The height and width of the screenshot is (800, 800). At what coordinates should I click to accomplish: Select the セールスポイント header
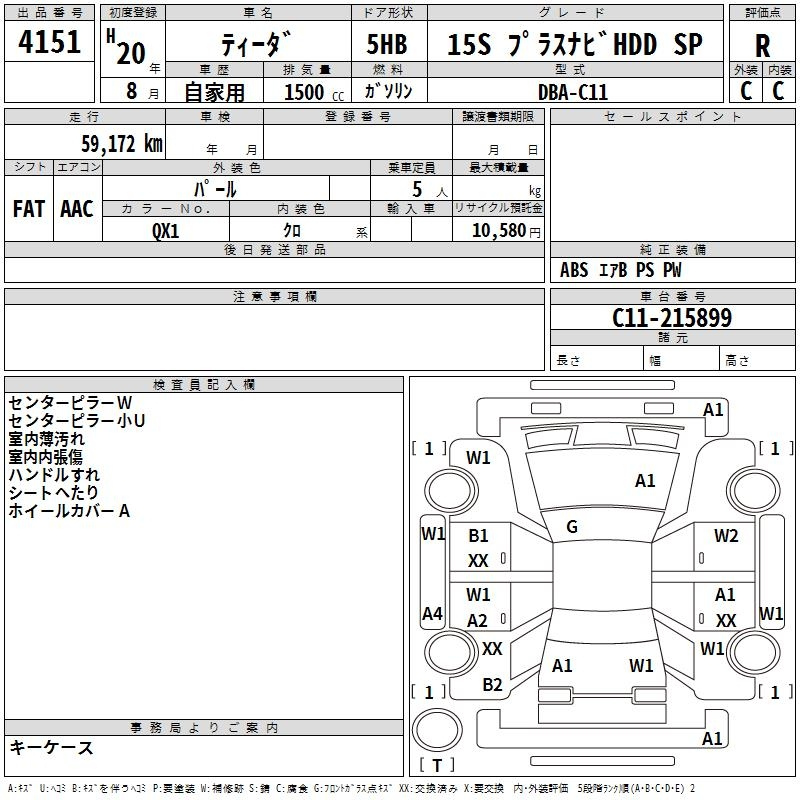tap(672, 116)
